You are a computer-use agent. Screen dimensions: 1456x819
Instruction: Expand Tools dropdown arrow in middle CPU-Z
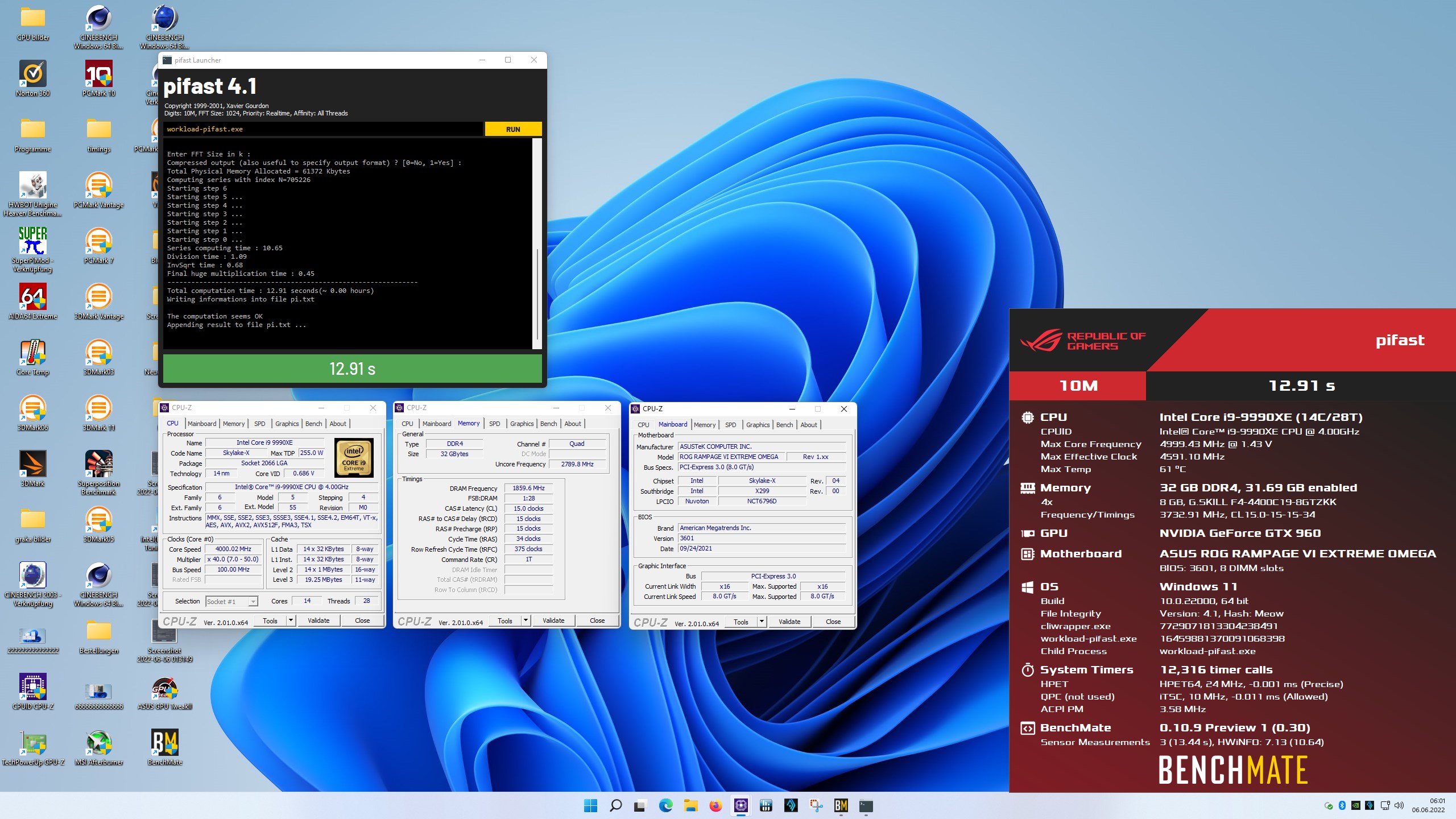pyautogui.click(x=526, y=621)
